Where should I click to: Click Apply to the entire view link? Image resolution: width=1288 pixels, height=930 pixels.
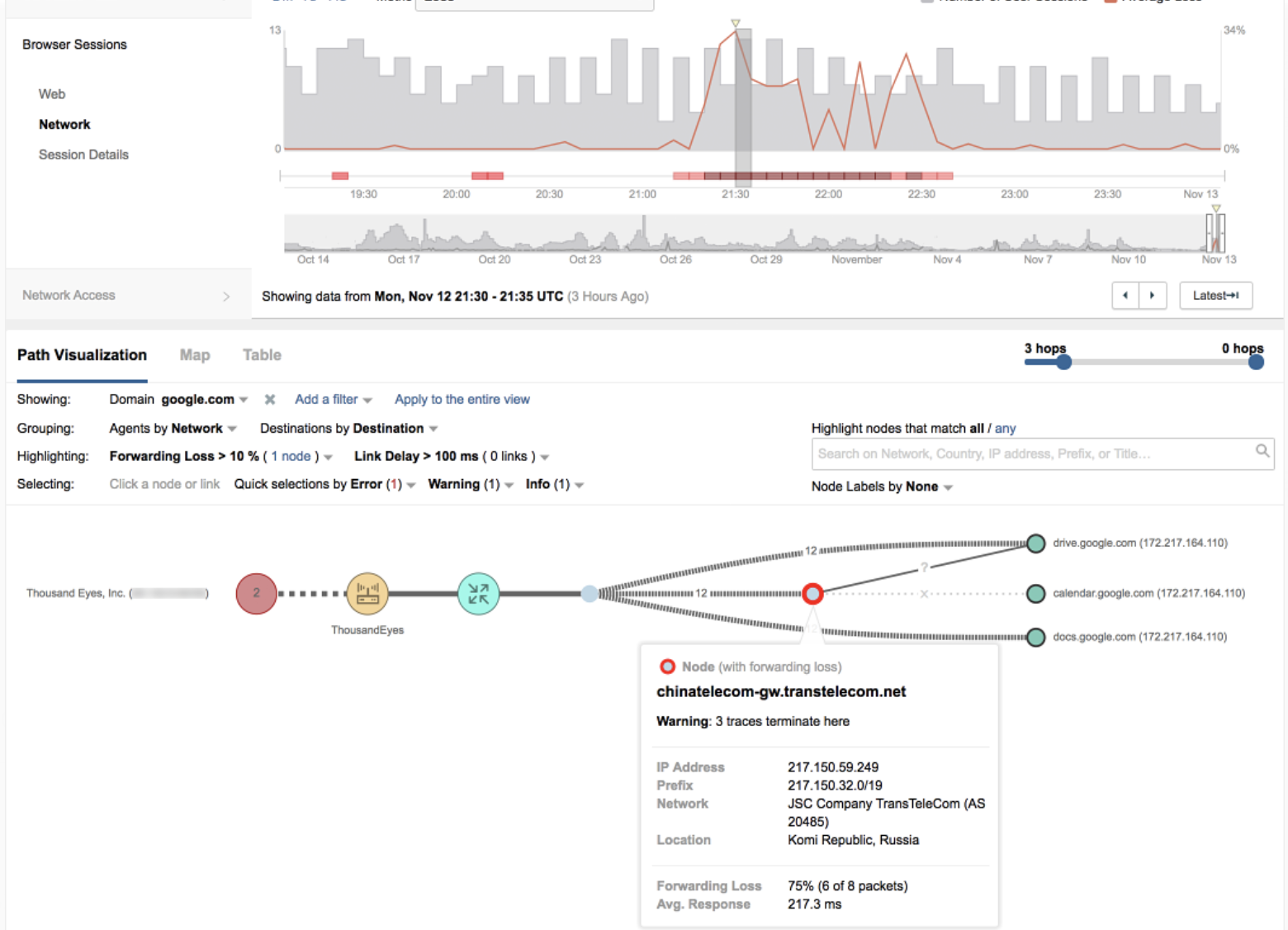[462, 400]
